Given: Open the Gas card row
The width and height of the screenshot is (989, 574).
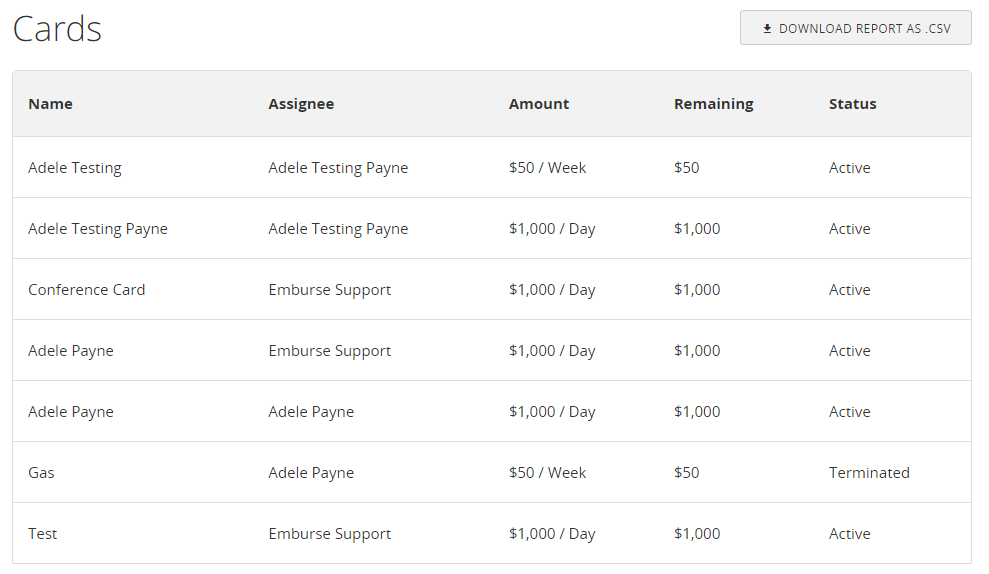Looking at the screenshot, I should pos(492,472).
